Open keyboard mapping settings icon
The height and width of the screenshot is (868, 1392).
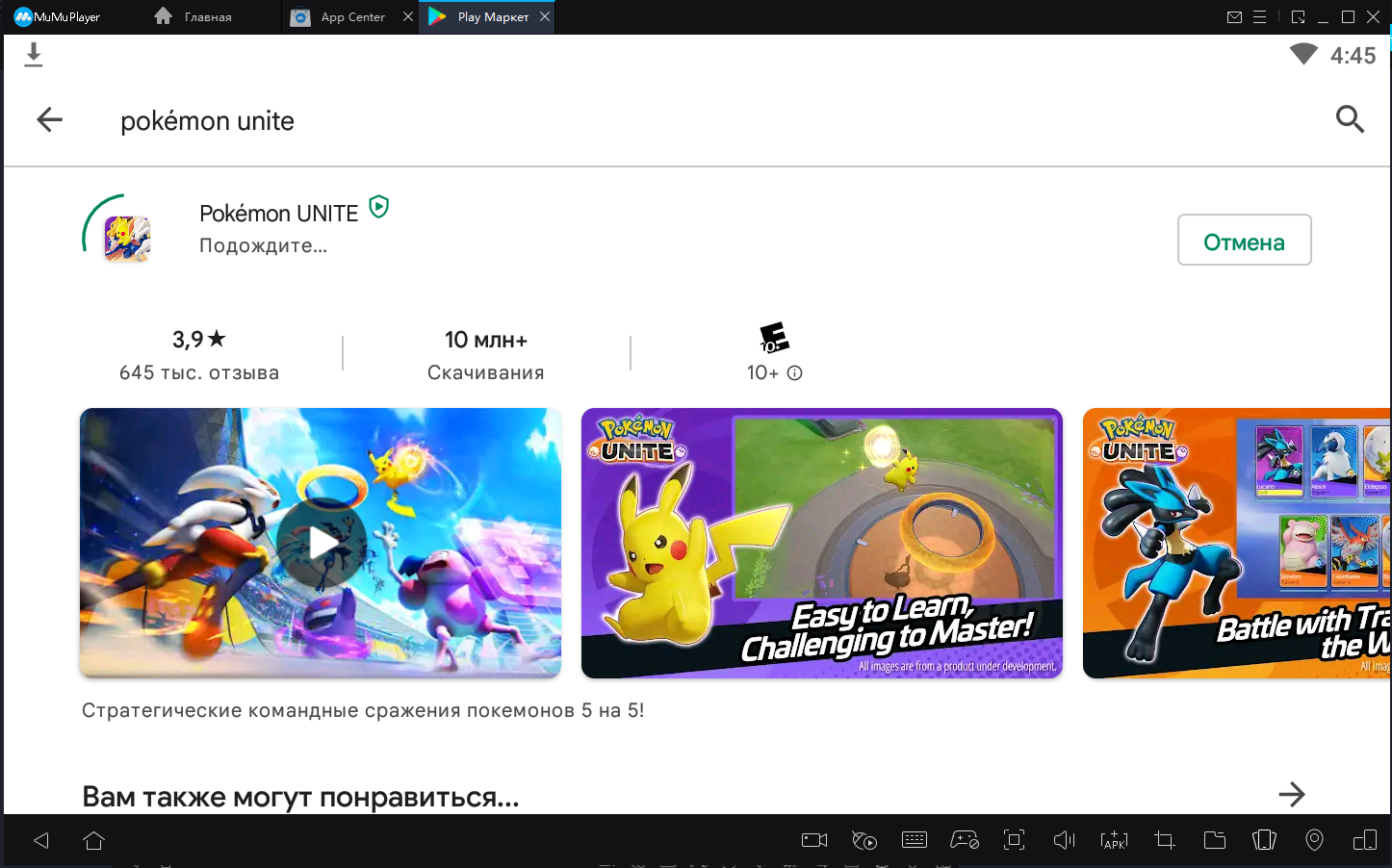point(915,840)
